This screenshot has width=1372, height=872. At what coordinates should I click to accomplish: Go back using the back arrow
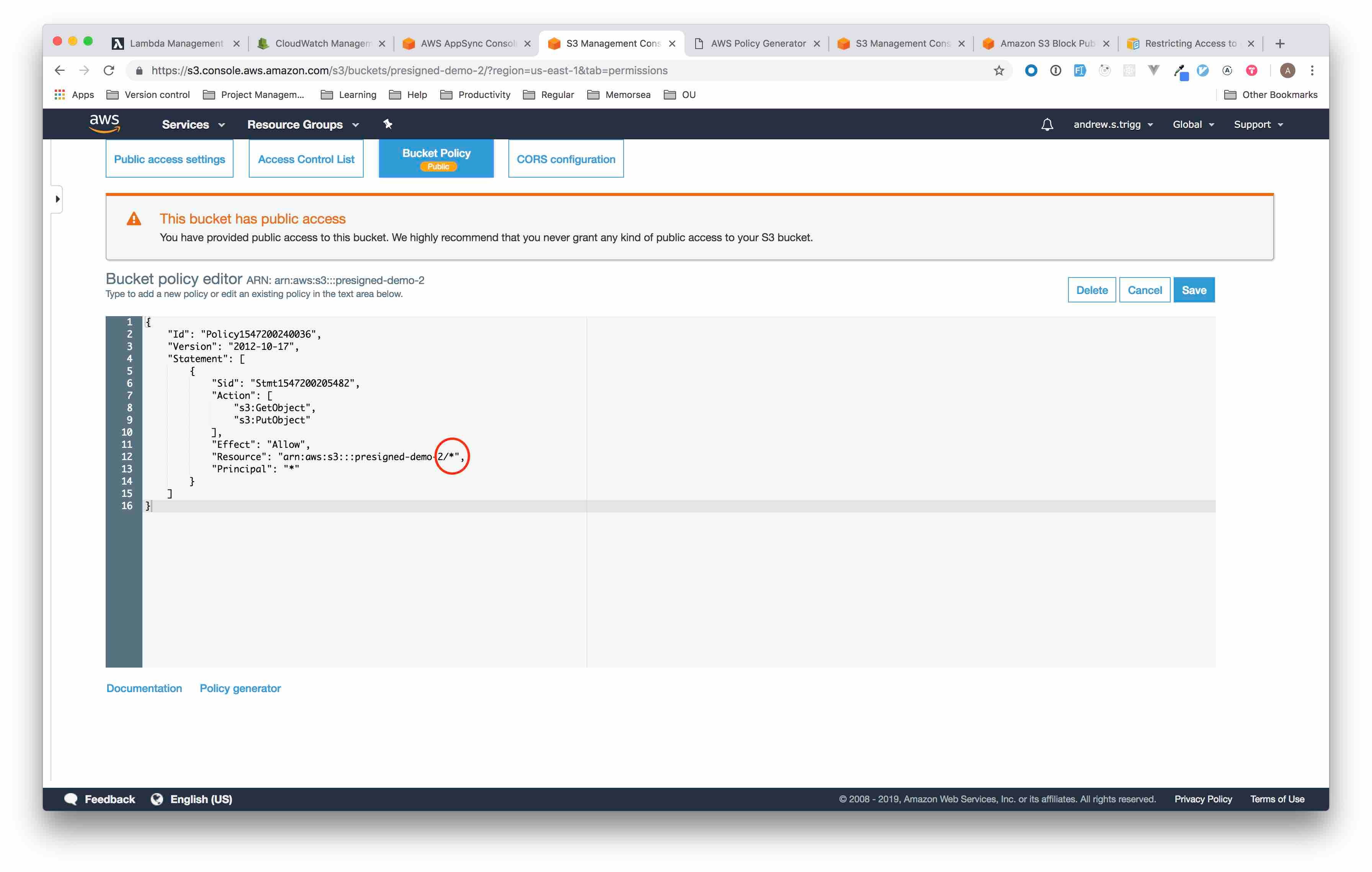[60, 70]
